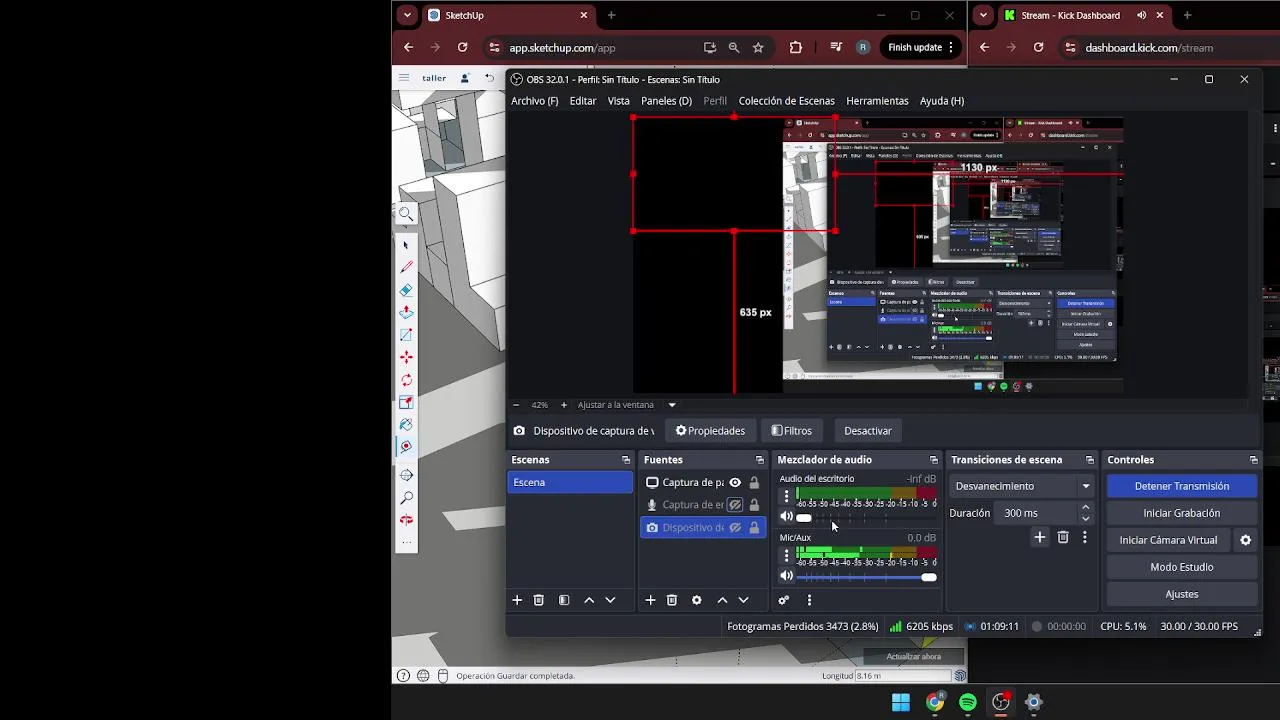Select the SketchUp Paint Bucket tool
This screenshot has height=720, width=1280.
(x=406, y=425)
